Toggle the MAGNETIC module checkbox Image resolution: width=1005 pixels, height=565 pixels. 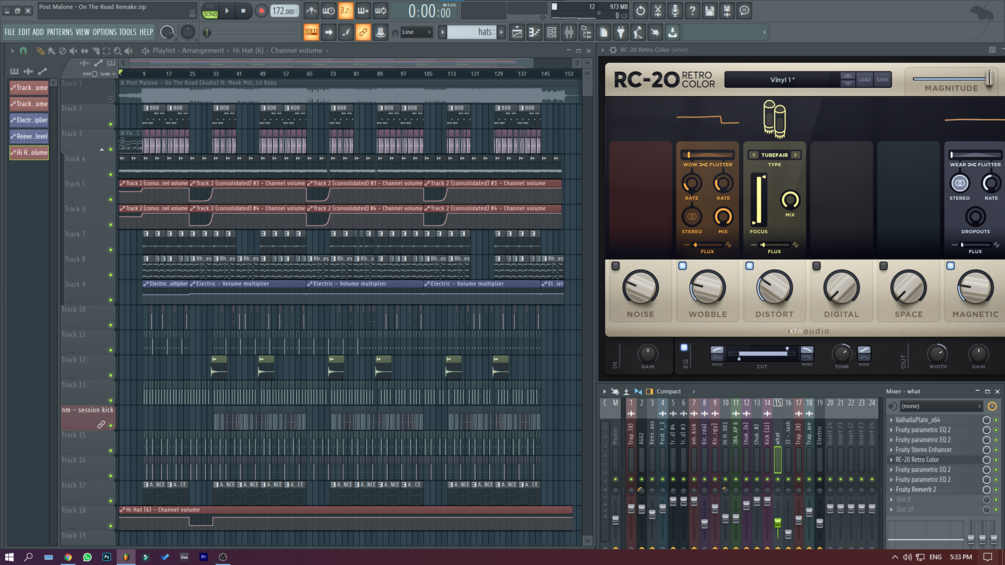click(951, 266)
